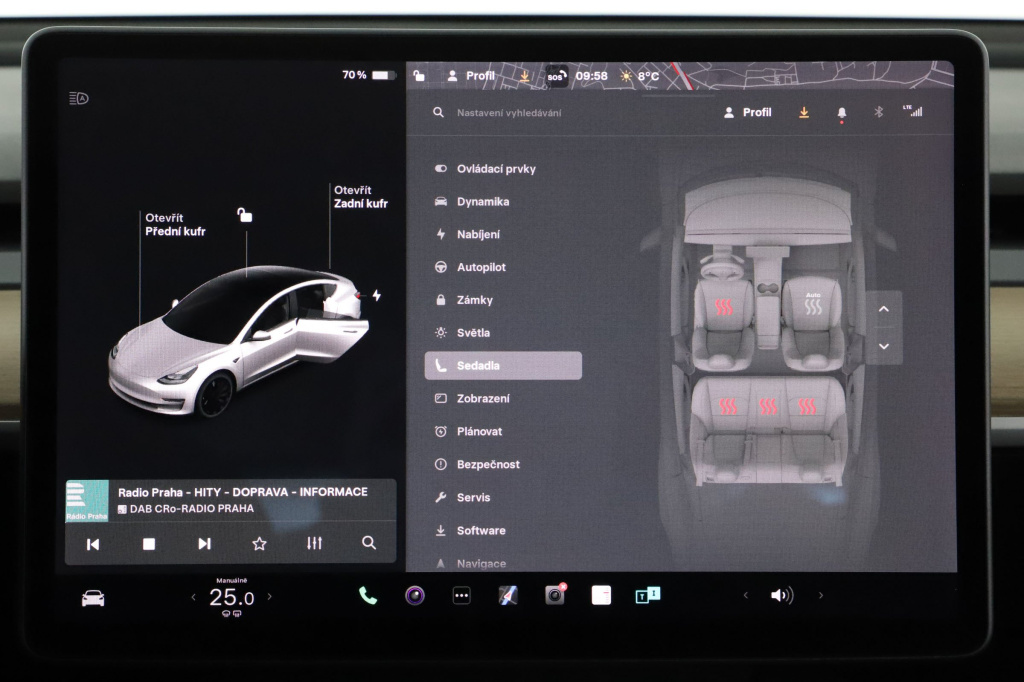Tap the notifications bell icon
This screenshot has height=682, width=1024.
pyautogui.click(x=840, y=112)
